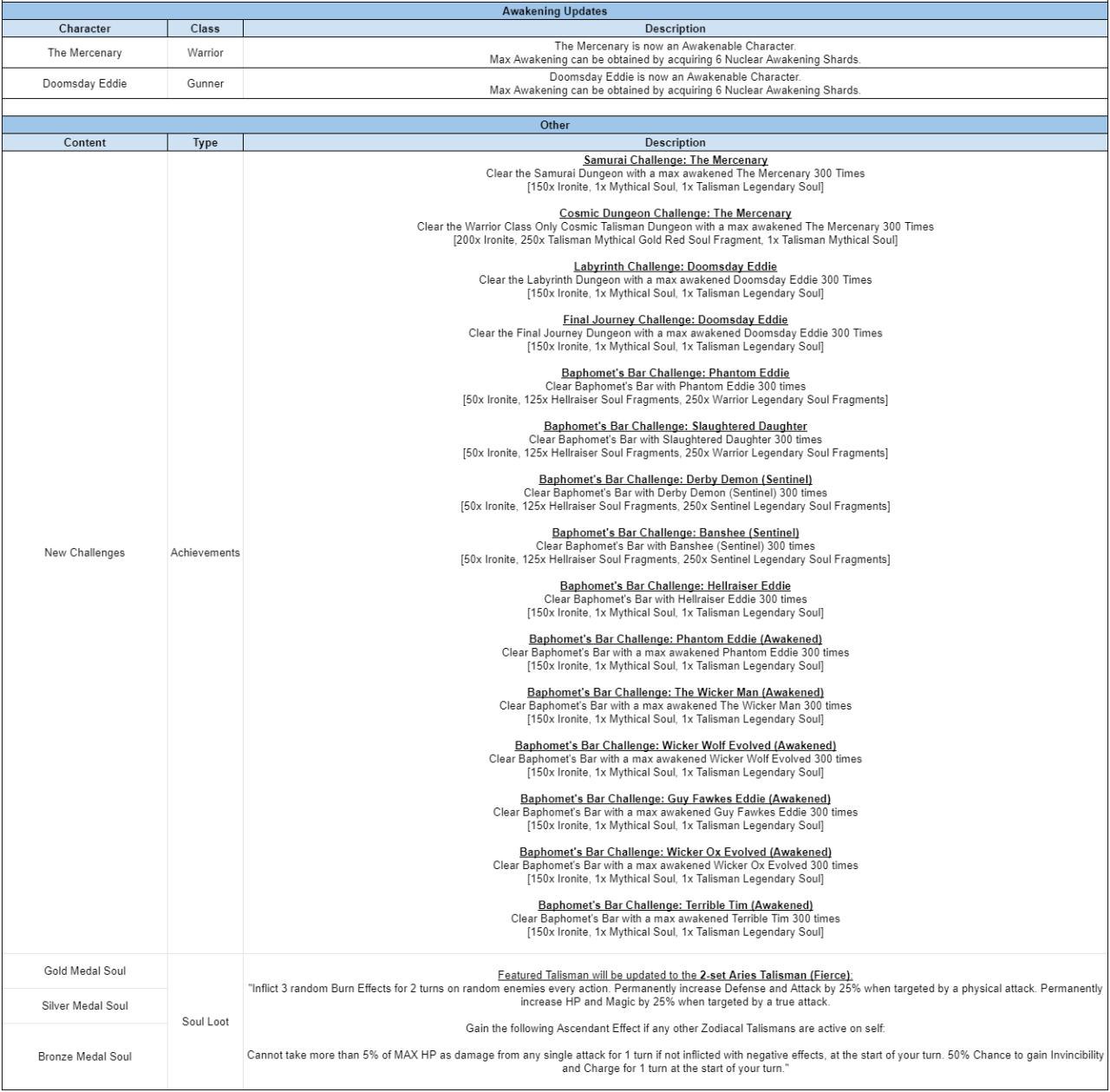
Task: Open Baphomet's Bar Challenge: Hellraiser Eddie title
Action: pos(675,585)
